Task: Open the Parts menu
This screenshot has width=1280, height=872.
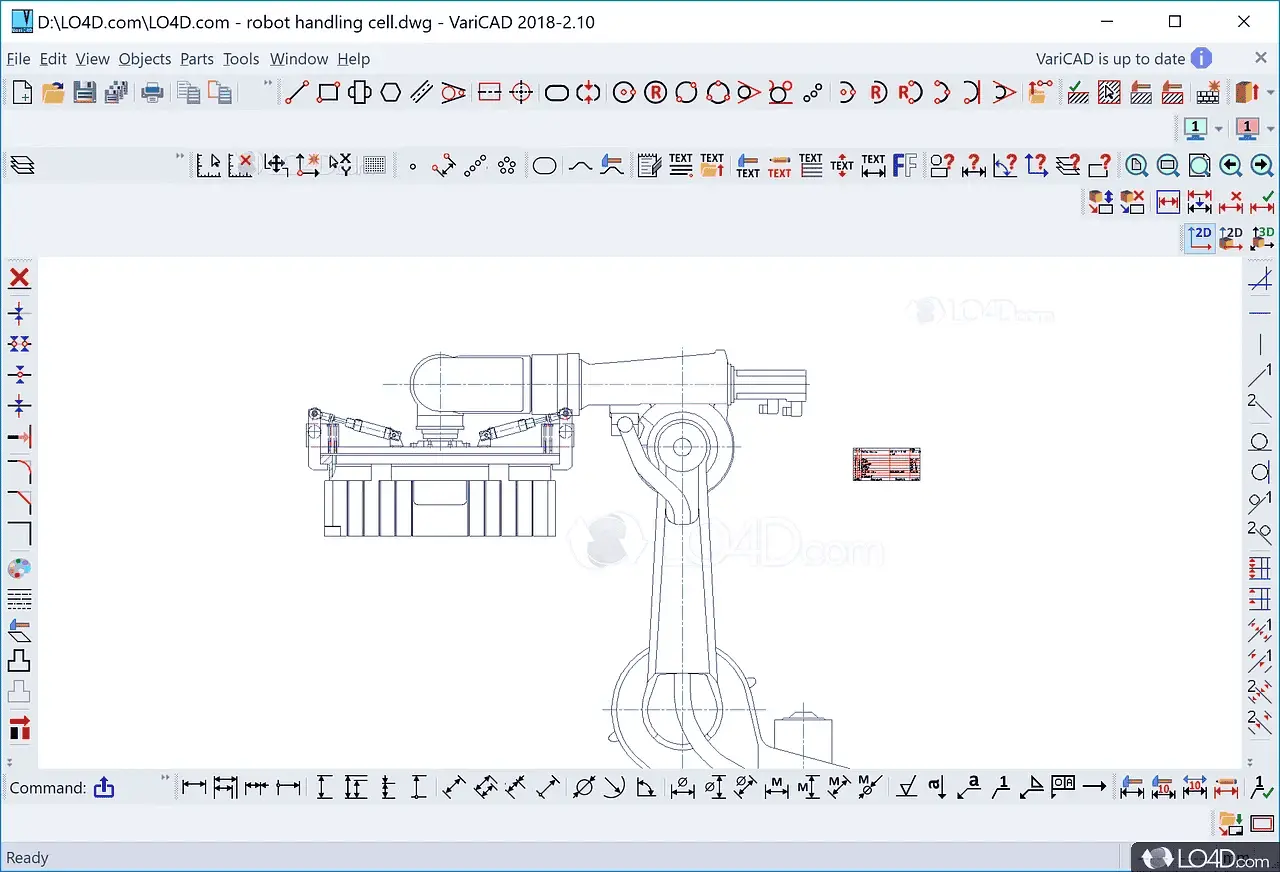Action: [197, 59]
